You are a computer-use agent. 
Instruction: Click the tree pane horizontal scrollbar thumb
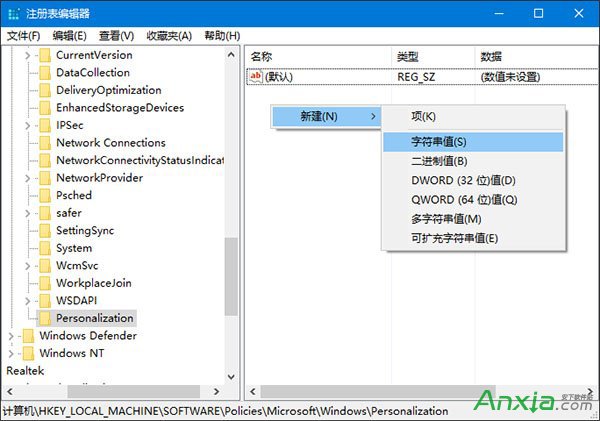click(x=134, y=392)
